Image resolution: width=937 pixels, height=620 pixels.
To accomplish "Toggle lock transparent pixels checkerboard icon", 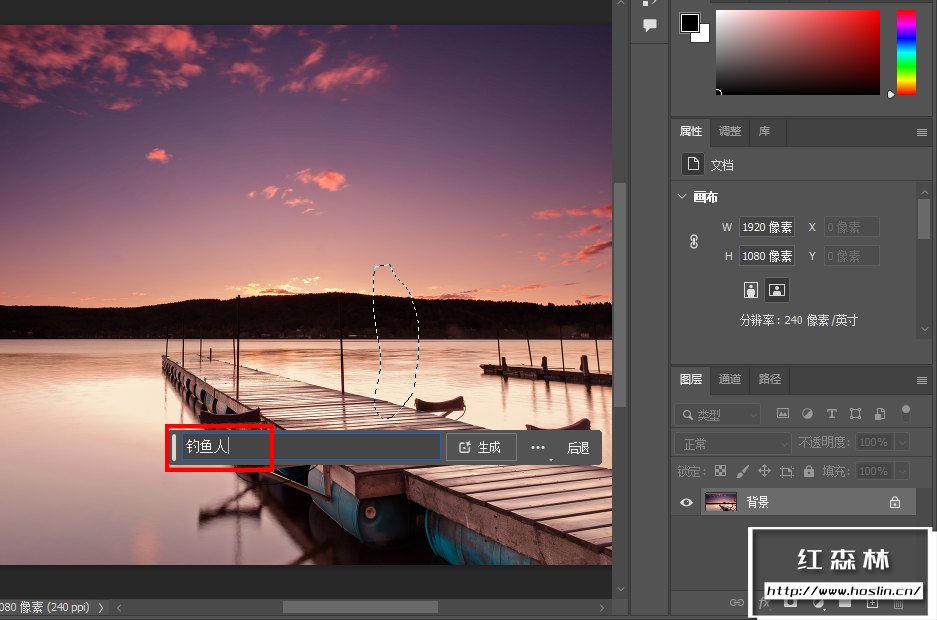I will [721, 471].
